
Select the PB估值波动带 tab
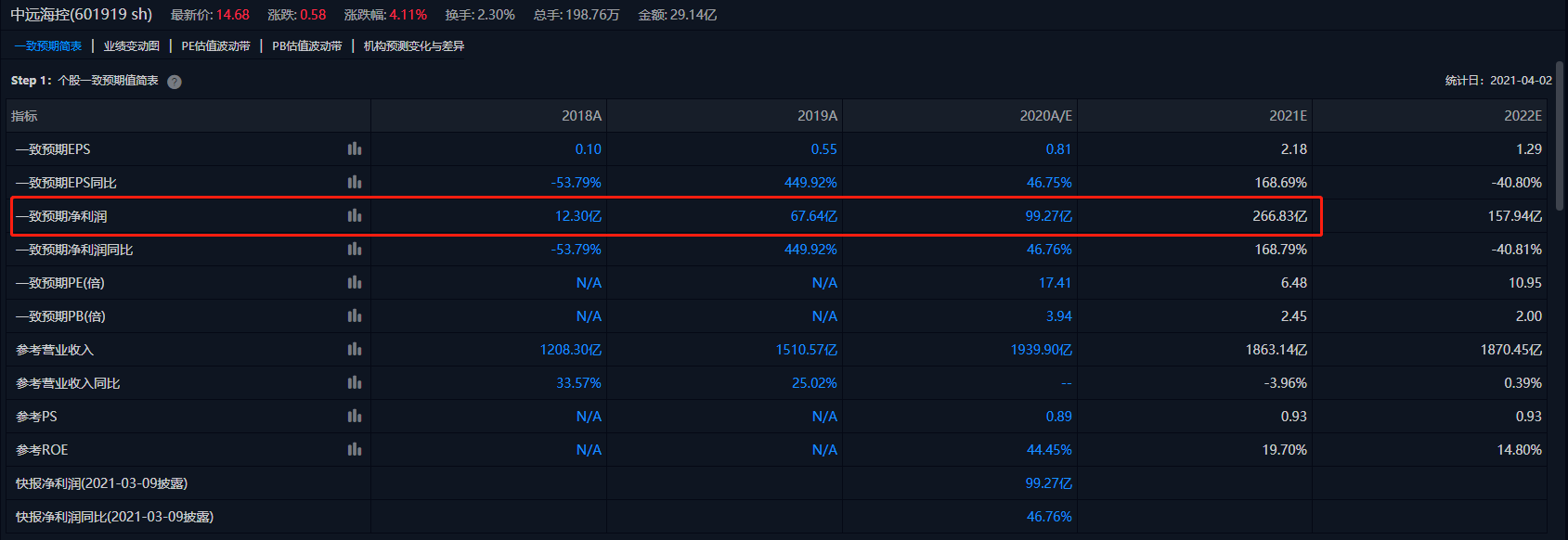[x=306, y=46]
